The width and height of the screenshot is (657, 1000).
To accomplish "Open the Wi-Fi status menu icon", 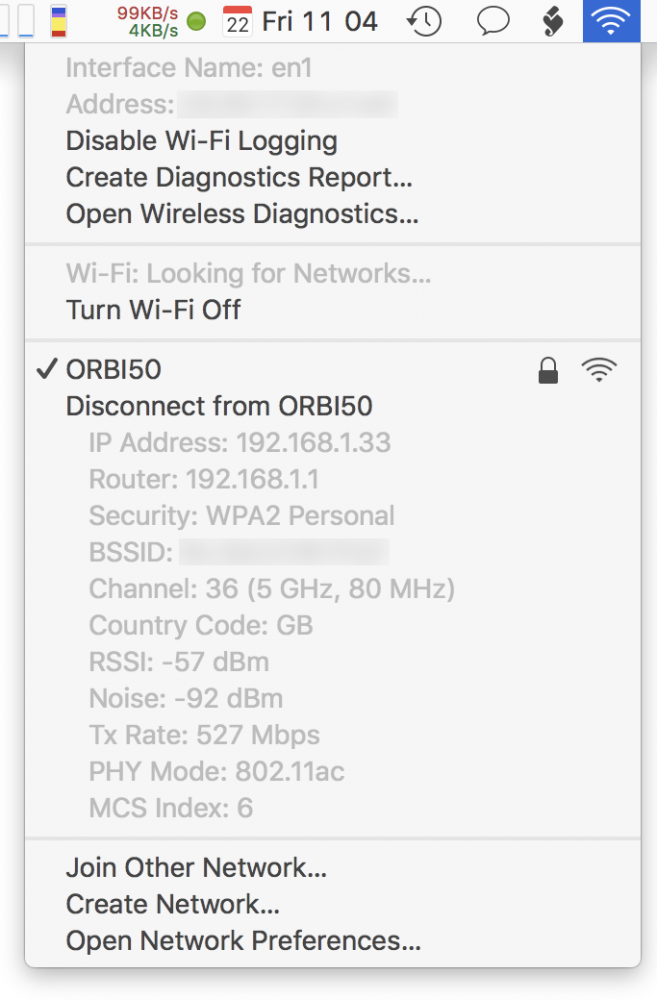I will [x=611, y=20].
